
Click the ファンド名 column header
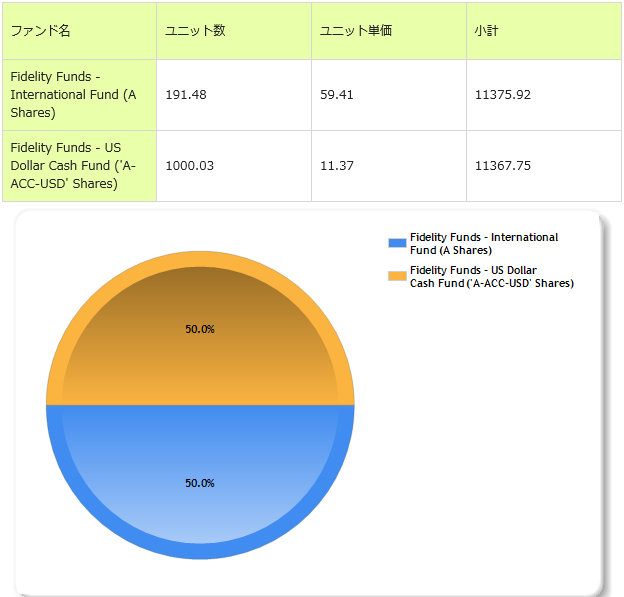(41, 31)
